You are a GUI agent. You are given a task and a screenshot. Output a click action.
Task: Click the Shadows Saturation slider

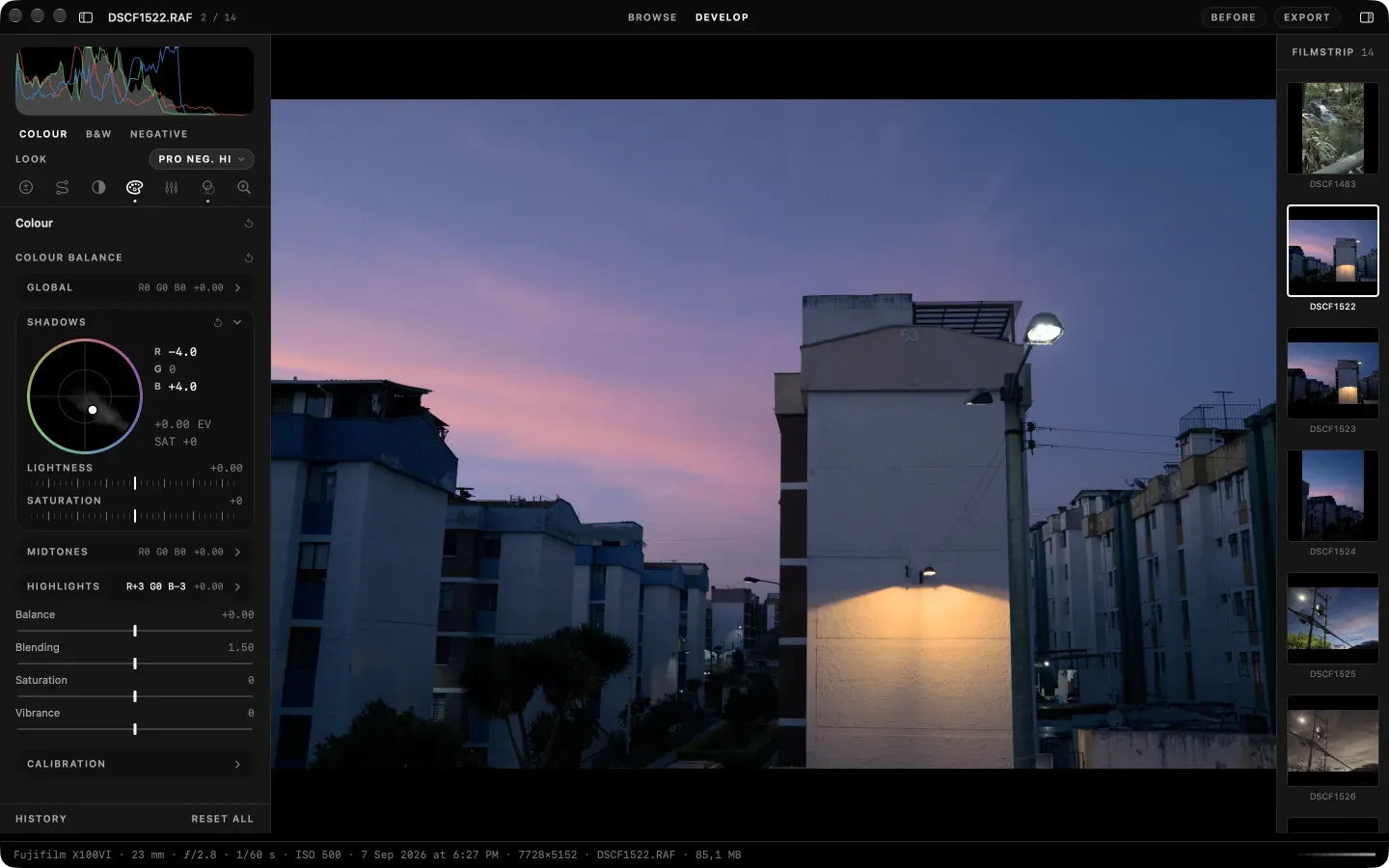click(135, 516)
